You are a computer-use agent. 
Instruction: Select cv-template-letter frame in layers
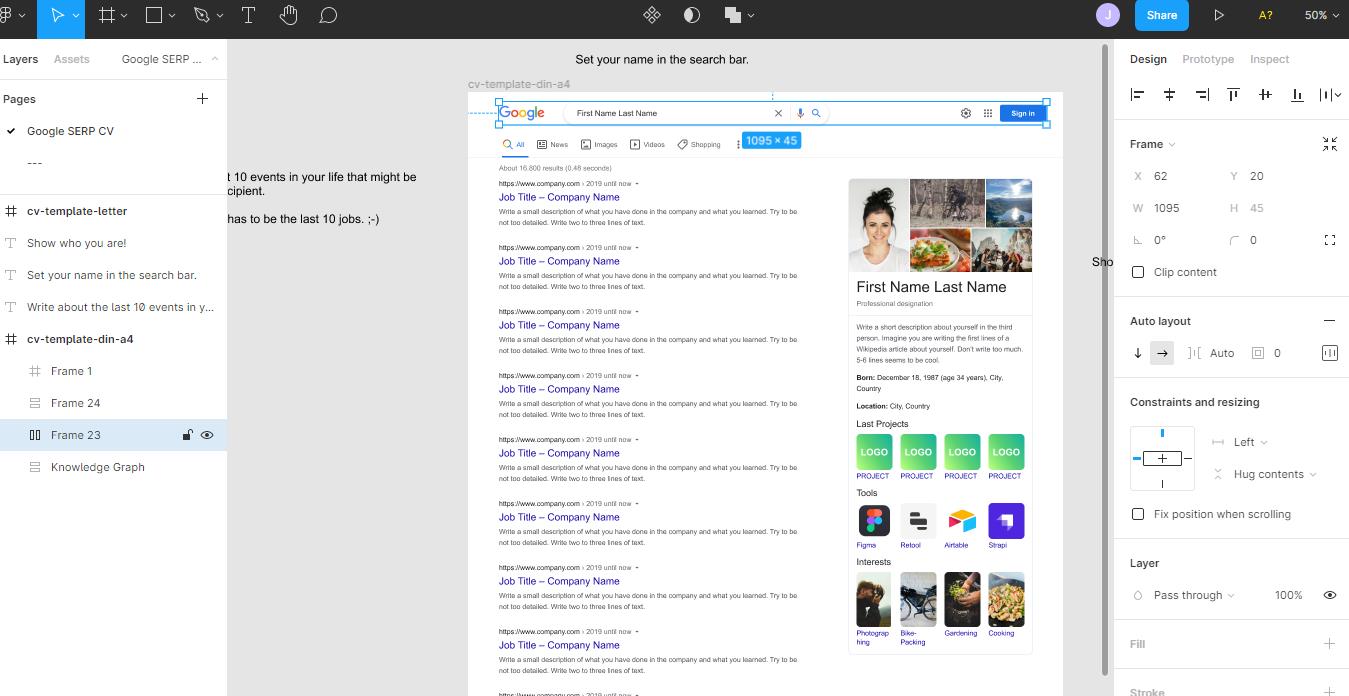pos(77,211)
